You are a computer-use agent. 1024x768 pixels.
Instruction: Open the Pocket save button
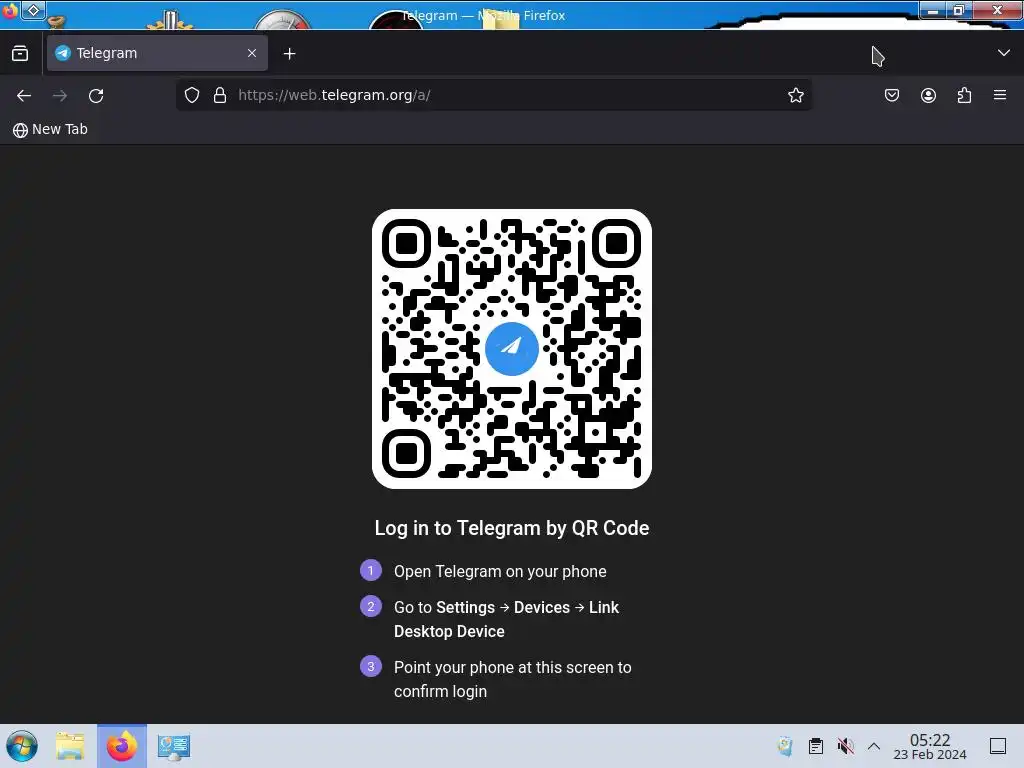(x=891, y=95)
